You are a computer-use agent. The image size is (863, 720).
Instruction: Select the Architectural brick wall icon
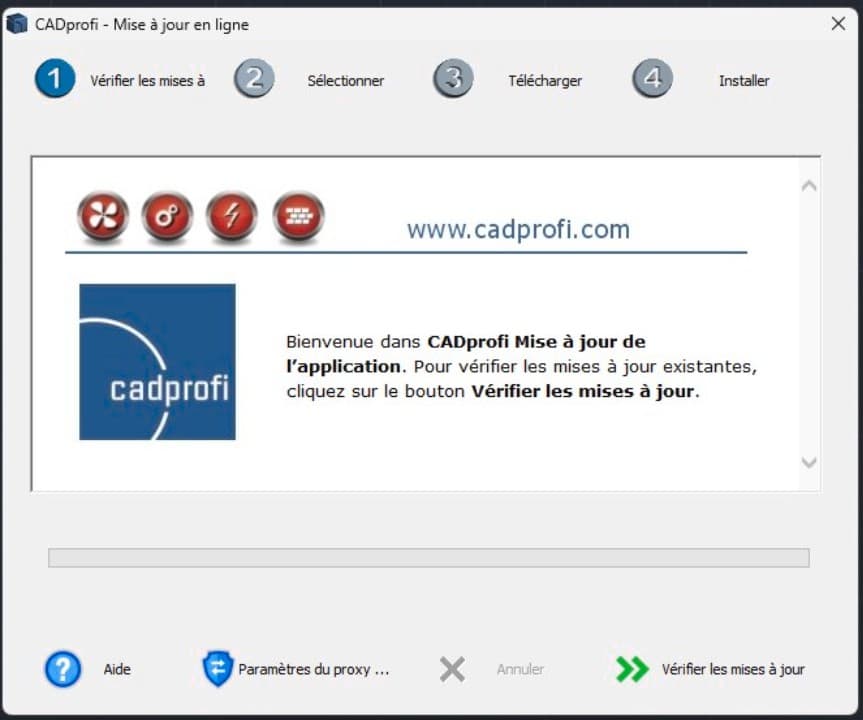point(297,216)
